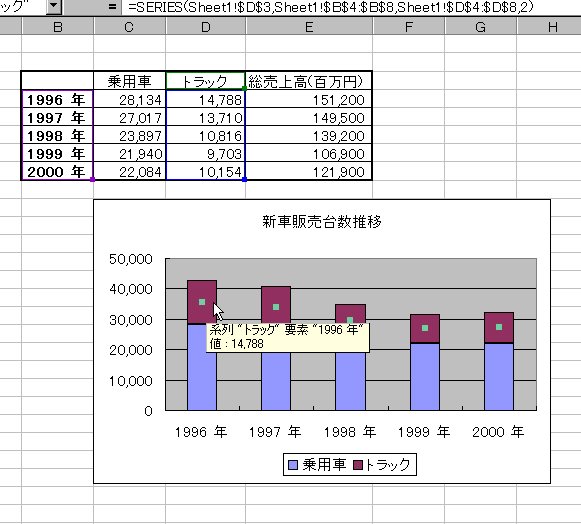
Task: Click the 1999 年 トラック bar marker
Action: pos(425,328)
